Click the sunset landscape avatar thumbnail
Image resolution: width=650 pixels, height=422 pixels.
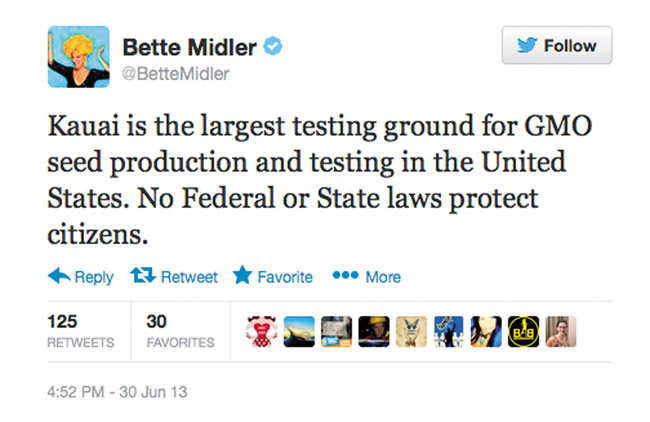[x=299, y=332]
